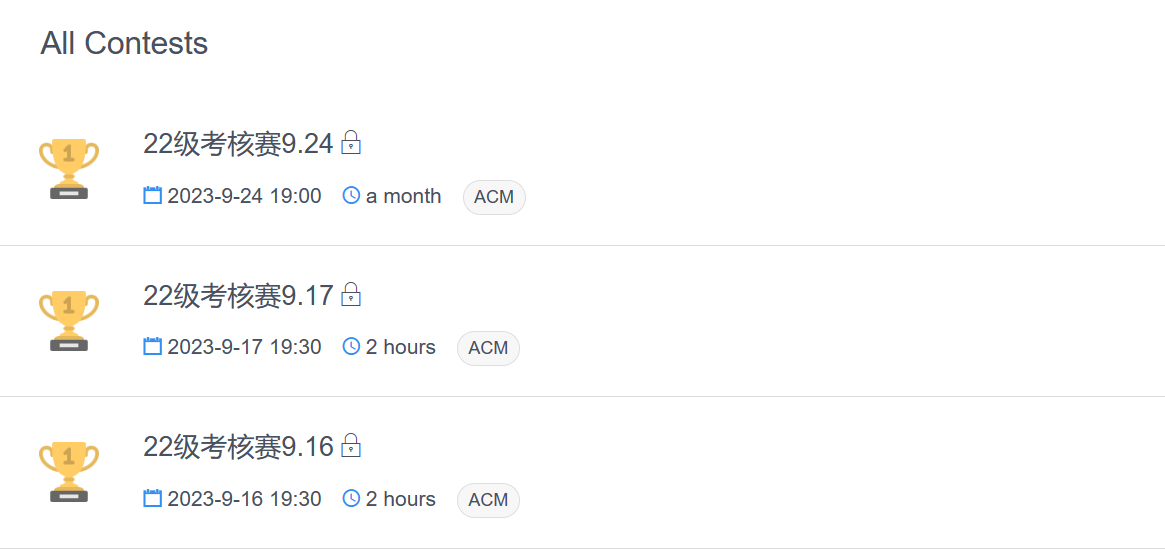The height and width of the screenshot is (559, 1165).
Task: Open the 22级考核赛9.16 contest title
Action: (238, 447)
